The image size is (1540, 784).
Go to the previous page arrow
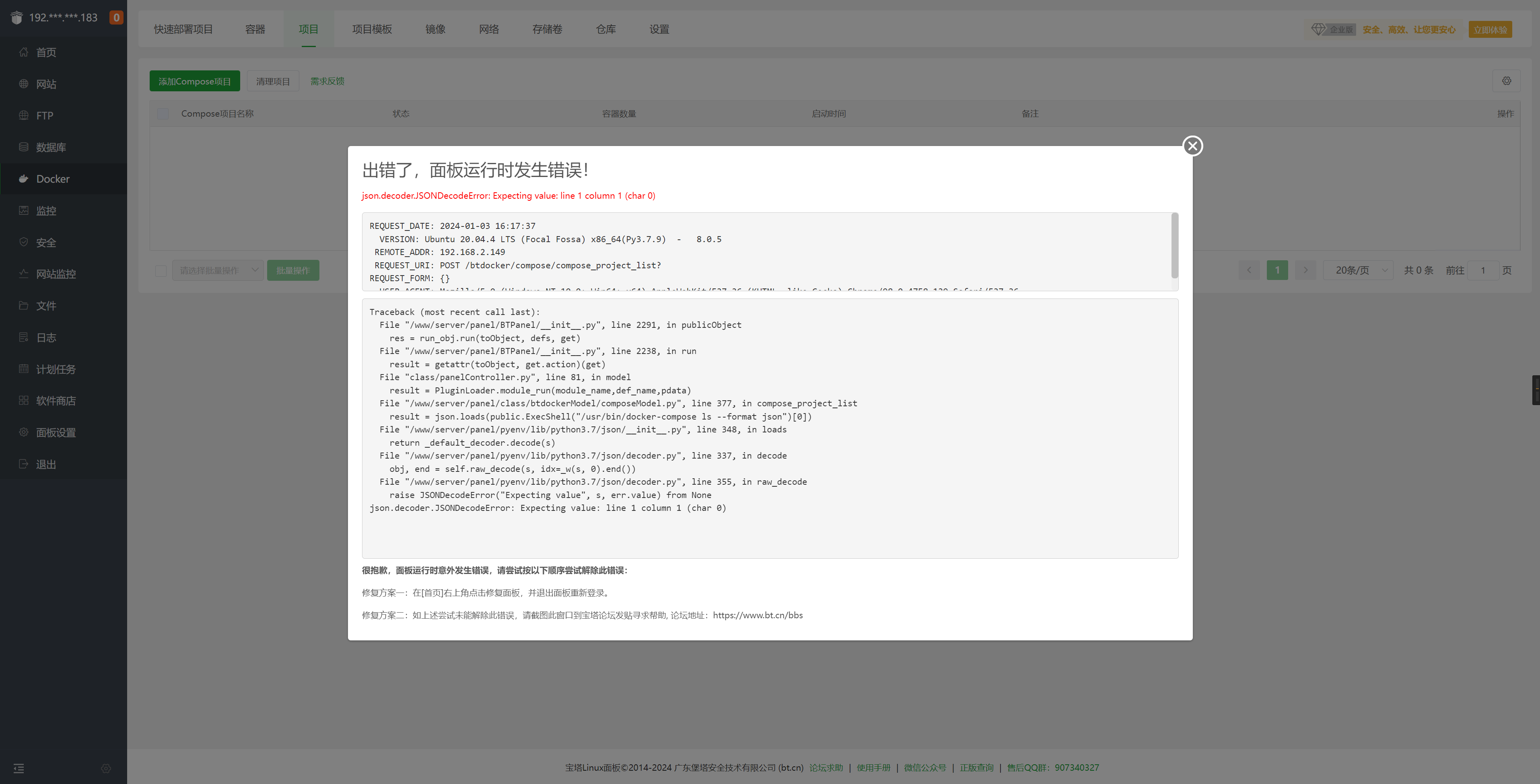(1249, 270)
